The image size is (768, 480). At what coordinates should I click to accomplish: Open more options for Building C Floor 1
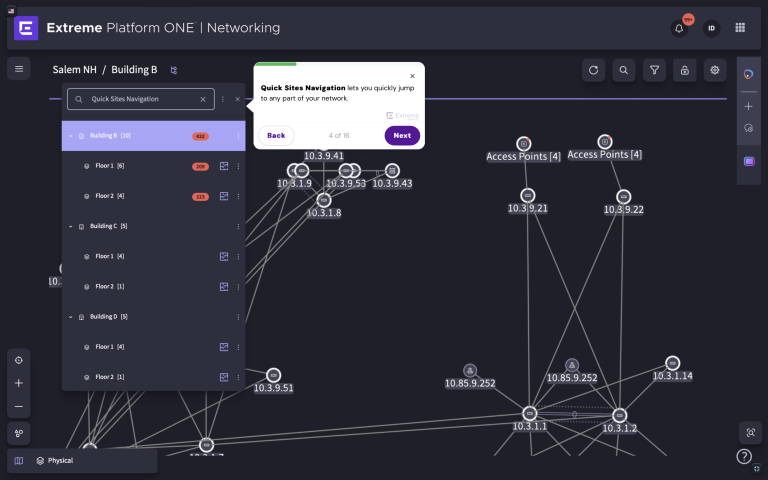[x=239, y=257]
